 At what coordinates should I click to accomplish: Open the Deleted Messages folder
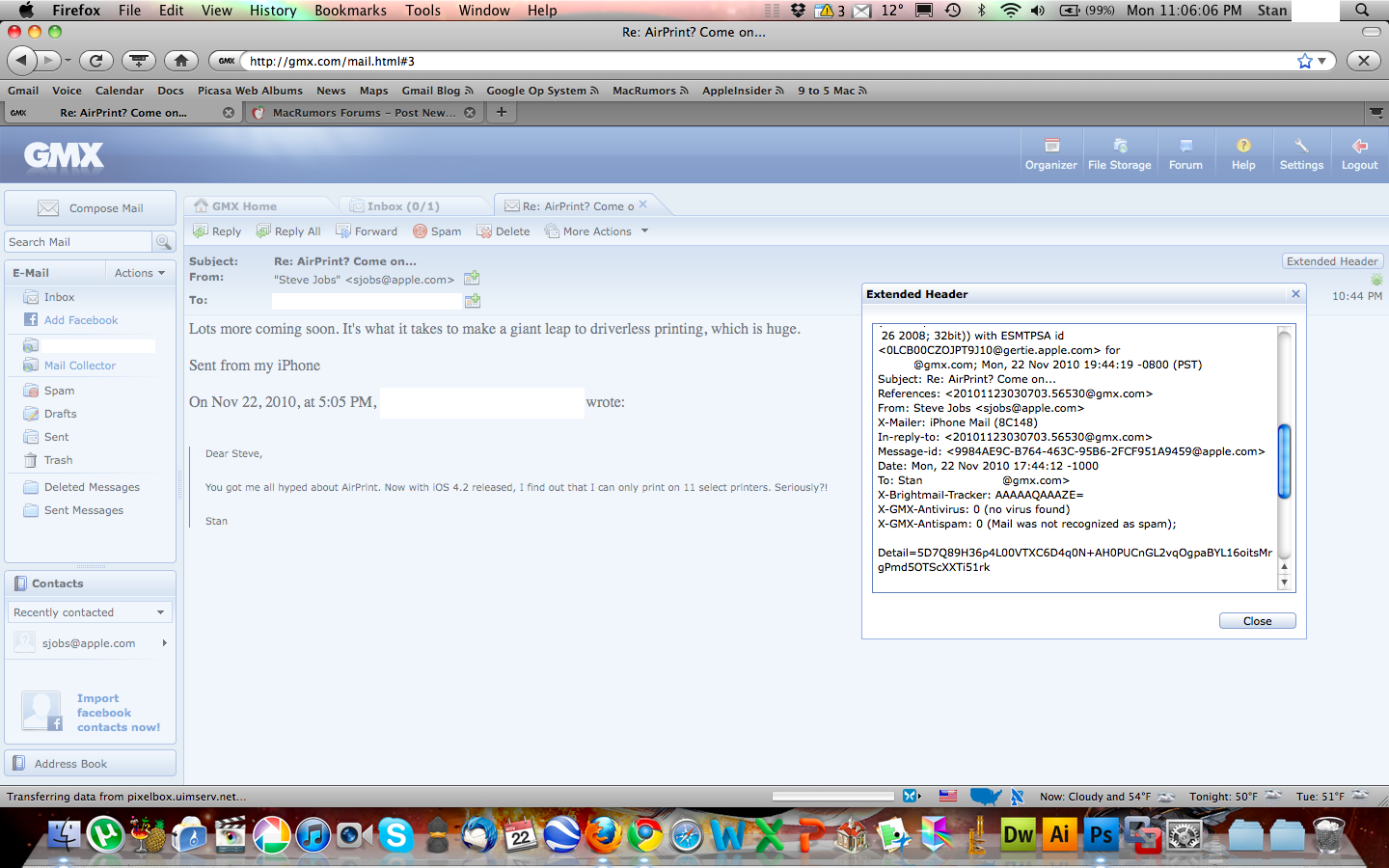tap(92, 487)
